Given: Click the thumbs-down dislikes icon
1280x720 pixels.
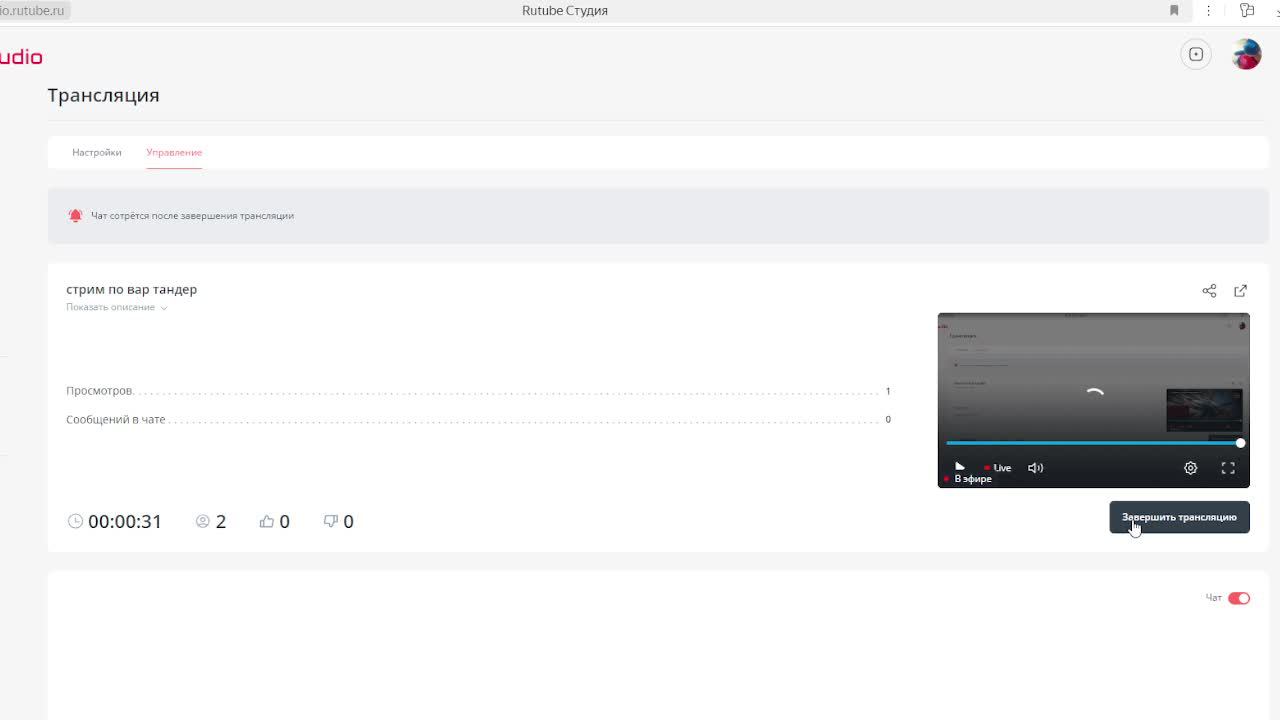Looking at the screenshot, I should (331, 521).
